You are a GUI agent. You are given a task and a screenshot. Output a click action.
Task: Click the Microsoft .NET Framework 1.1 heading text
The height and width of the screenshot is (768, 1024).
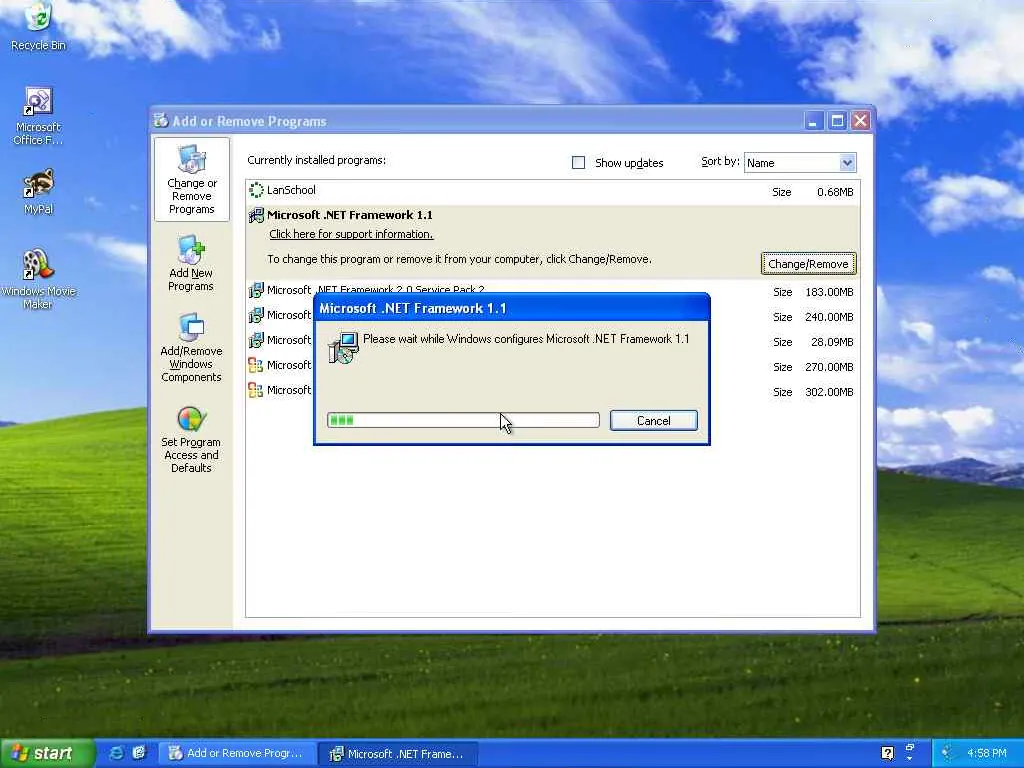click(349, 215)
